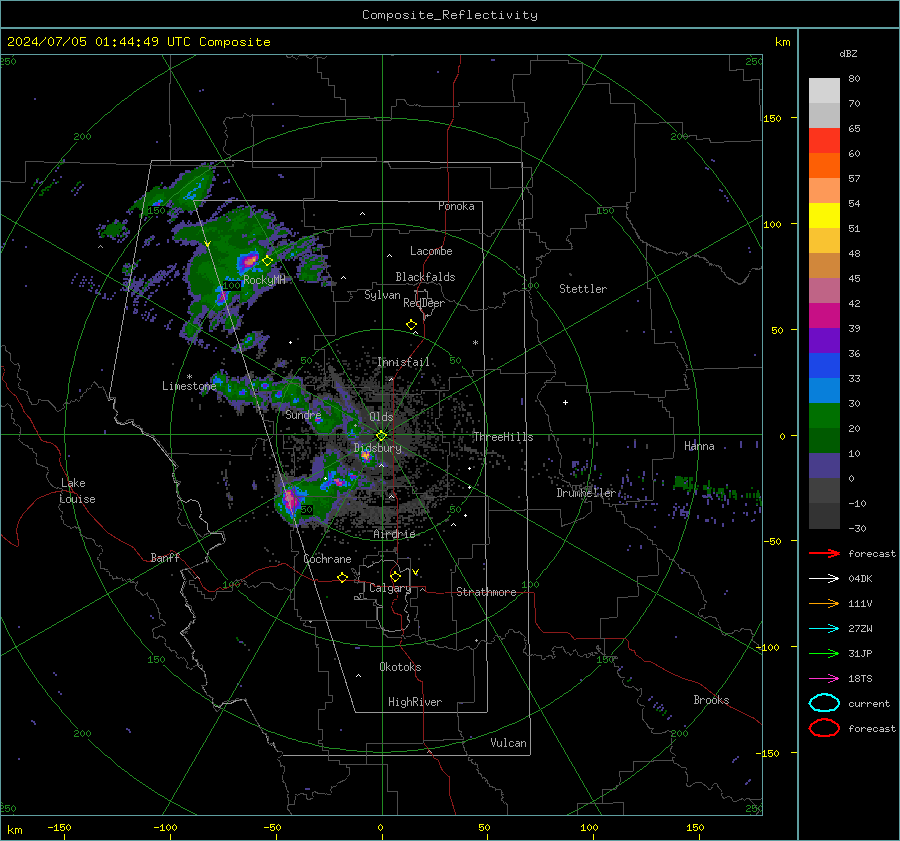Click the green swatch between 30 and 20
This screenshot has height=841, width=900.
824,416
